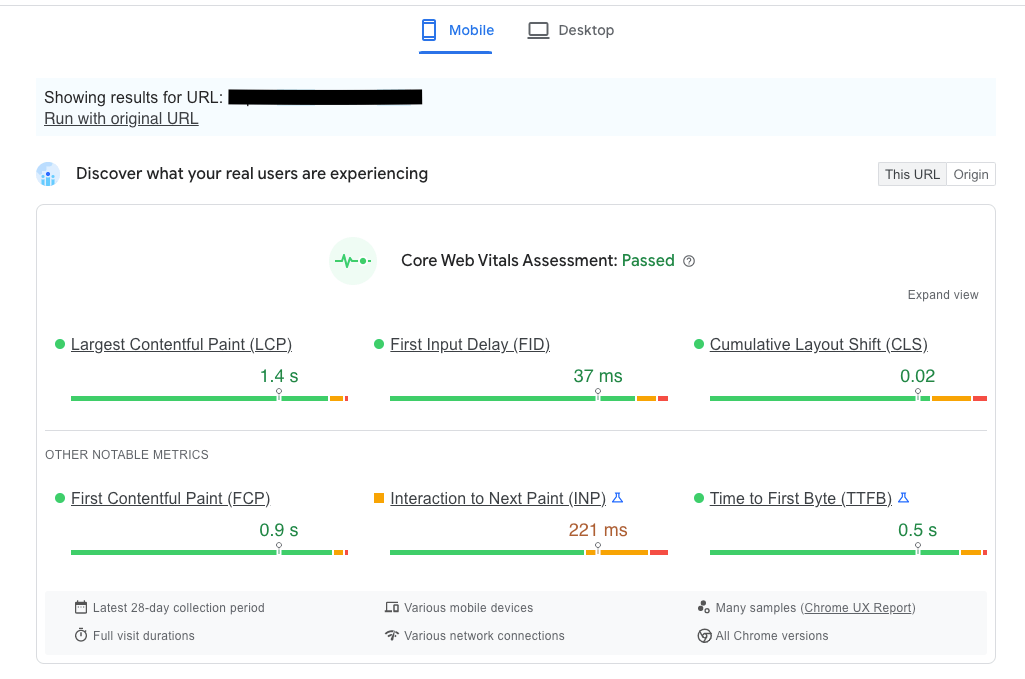Click the calendar icon for collection period
Viewport: 1025px width, 679px height.
coord(81,607)
